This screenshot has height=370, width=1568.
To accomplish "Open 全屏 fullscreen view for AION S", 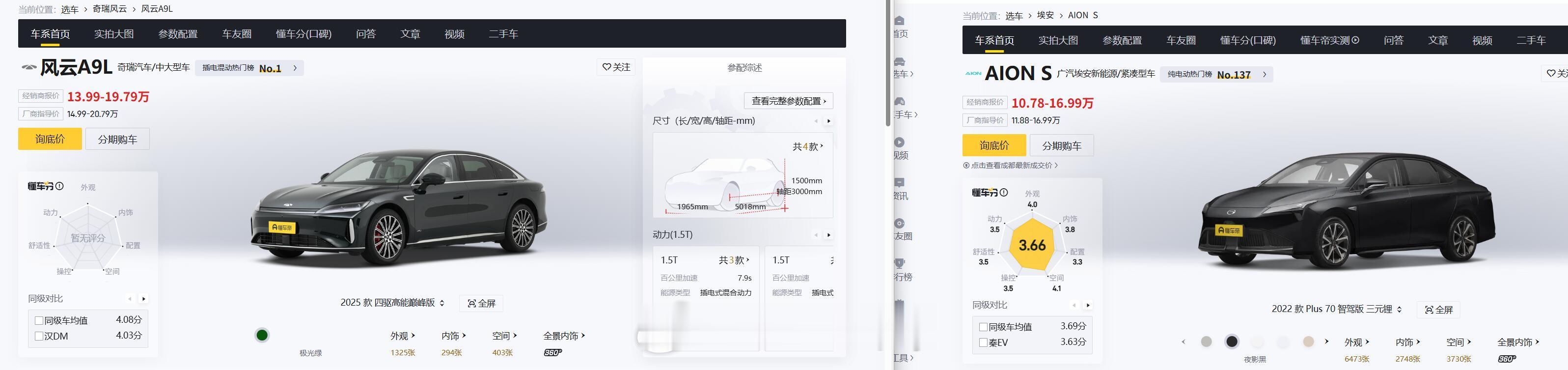I will click(x=1439, y=310).
